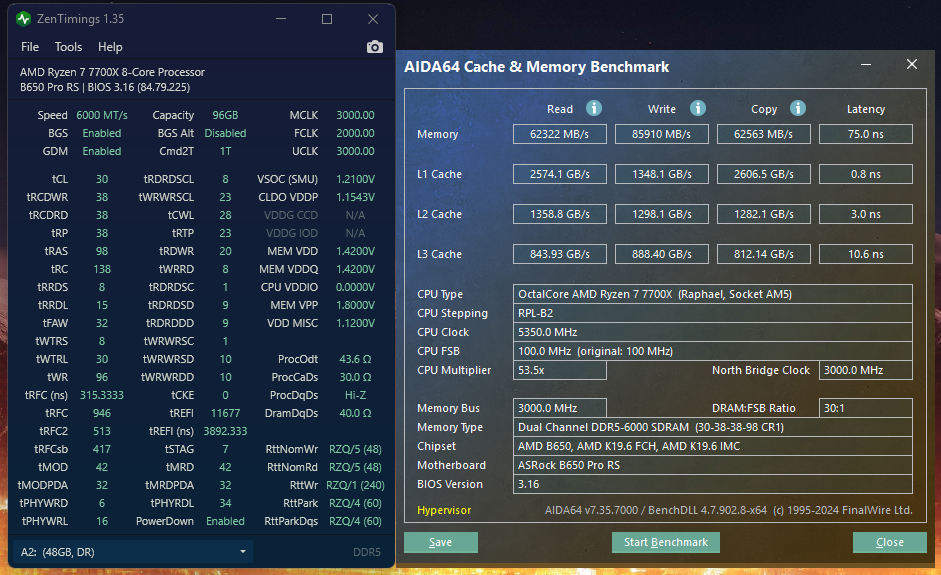Click the Memory Read field 62322 MB/s

pyautogui.click(x=560, y=134)
